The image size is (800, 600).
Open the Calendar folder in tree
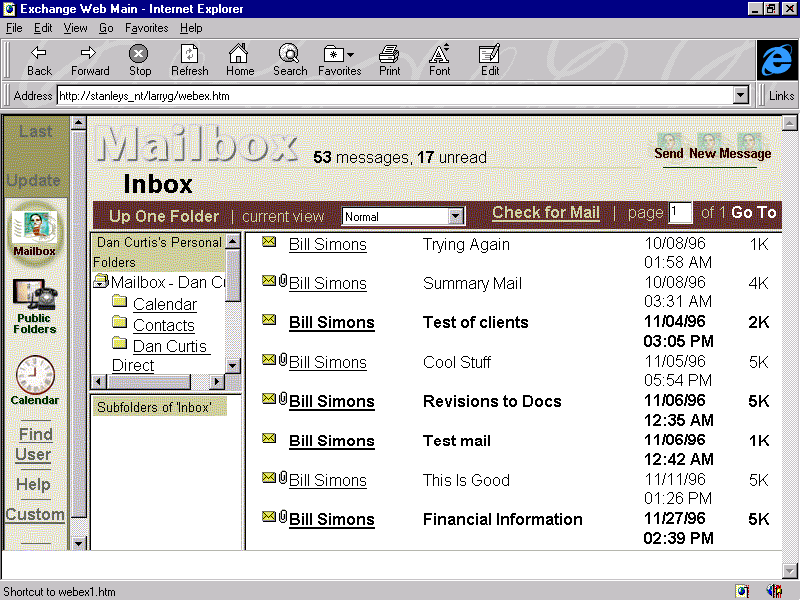[x=164, y=304]
